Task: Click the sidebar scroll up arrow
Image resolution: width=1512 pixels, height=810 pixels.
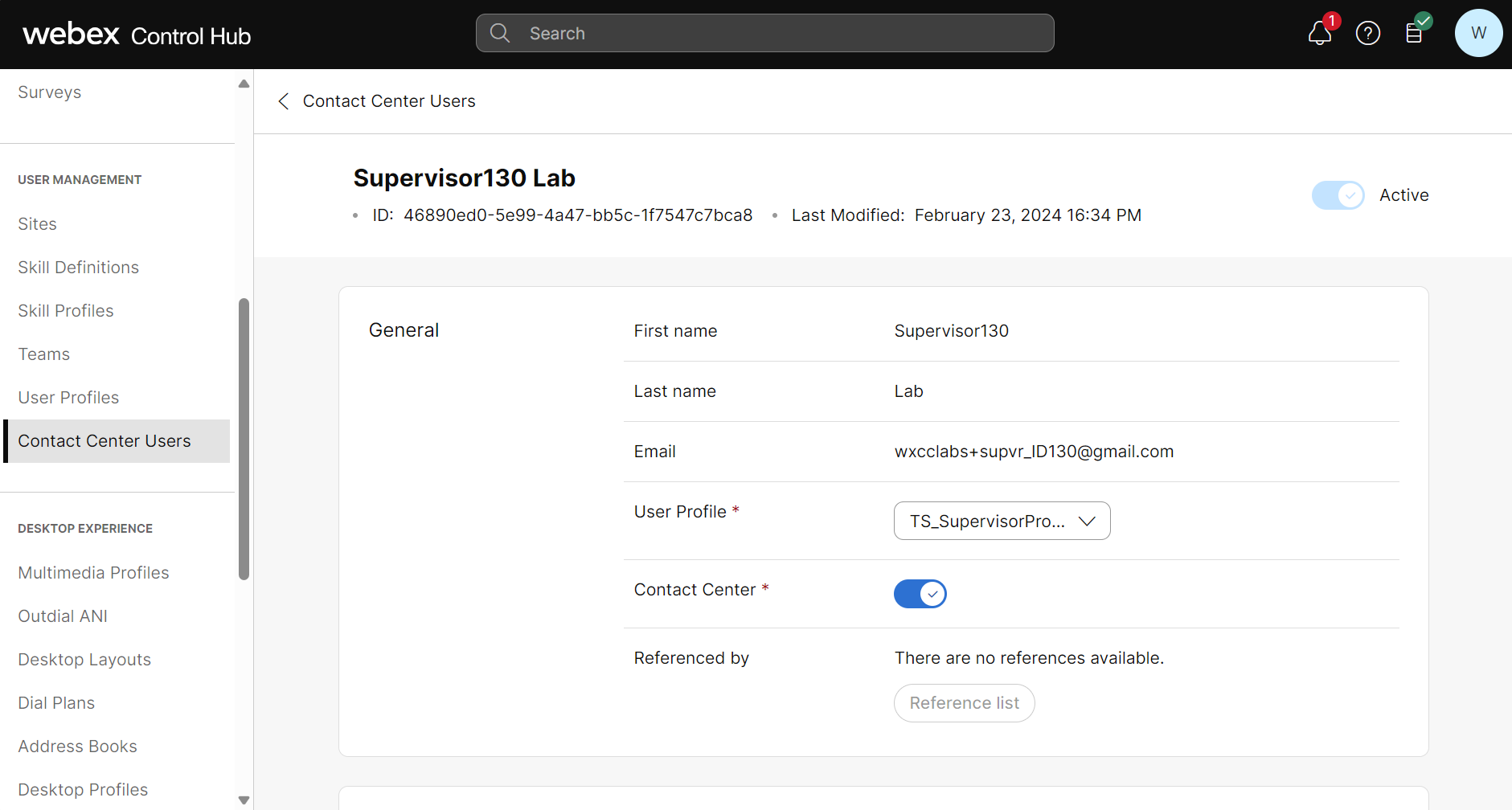Action: pyautogui.click(x=244, y=84)
